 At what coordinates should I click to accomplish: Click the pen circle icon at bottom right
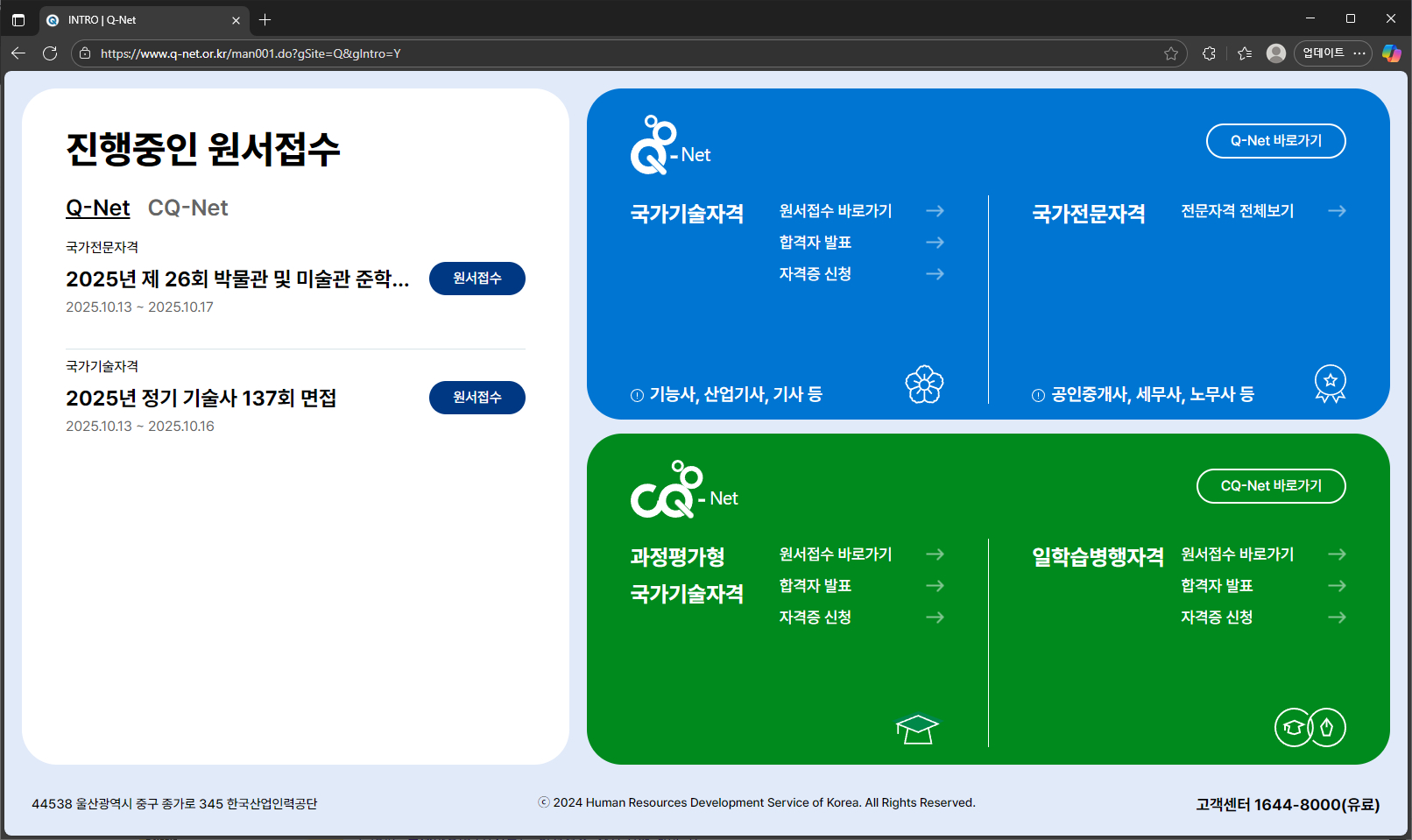tap(1326, 727)
